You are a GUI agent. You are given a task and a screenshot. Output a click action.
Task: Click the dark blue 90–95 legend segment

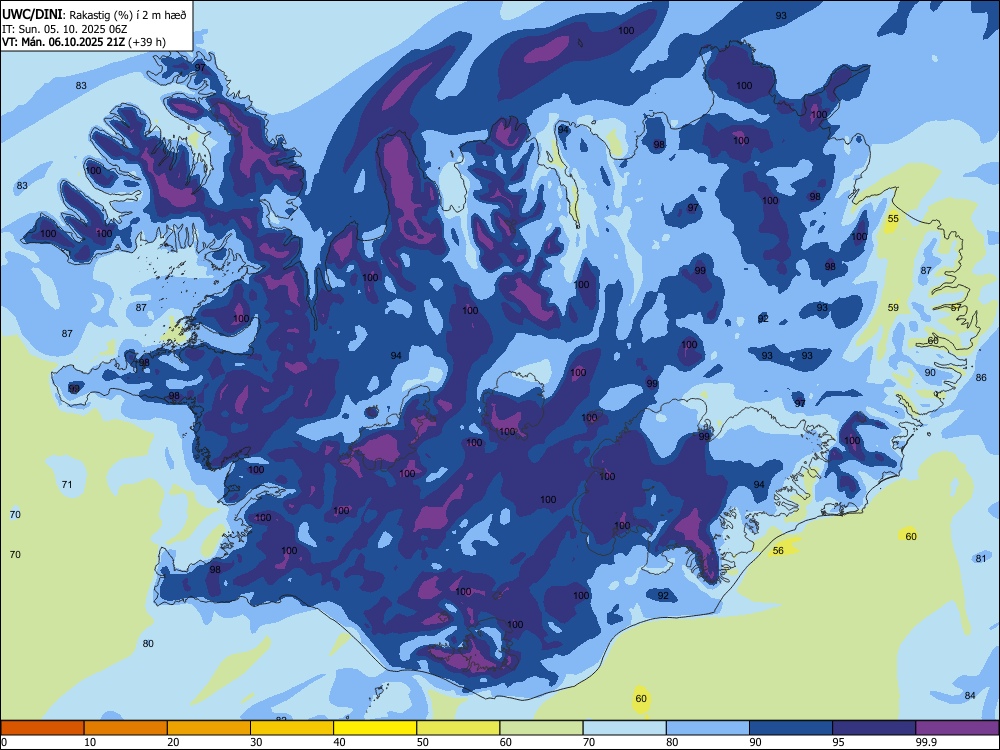(791, 728)
